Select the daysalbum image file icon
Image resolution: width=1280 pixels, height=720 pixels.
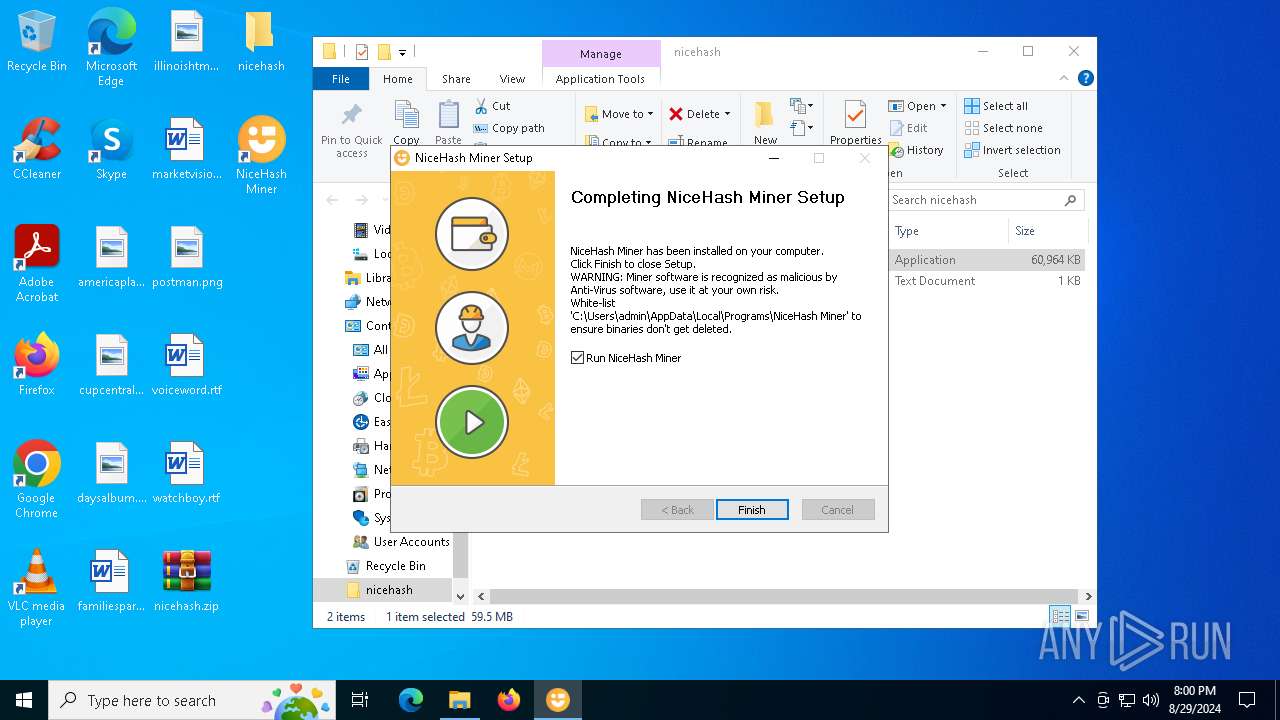click(x=111, y=474)
